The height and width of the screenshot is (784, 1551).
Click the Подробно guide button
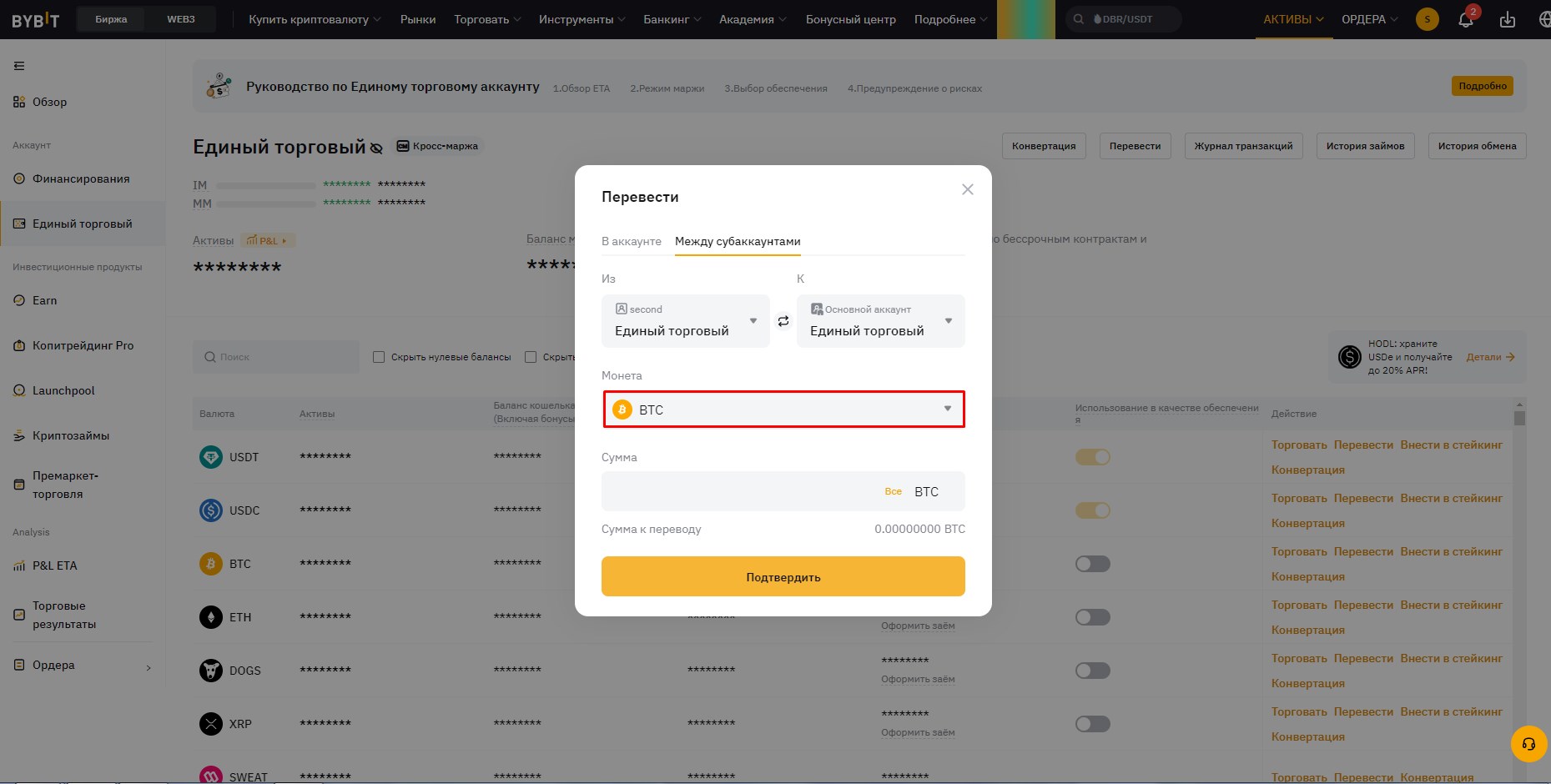1483,86
